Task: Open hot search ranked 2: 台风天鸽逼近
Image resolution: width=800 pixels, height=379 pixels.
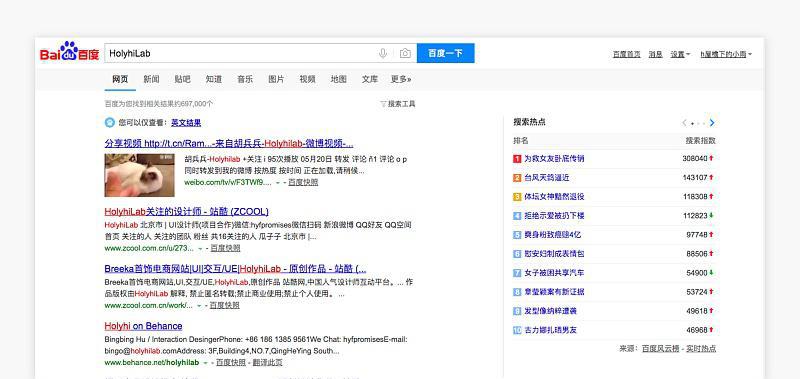Action: coord(546,178)
